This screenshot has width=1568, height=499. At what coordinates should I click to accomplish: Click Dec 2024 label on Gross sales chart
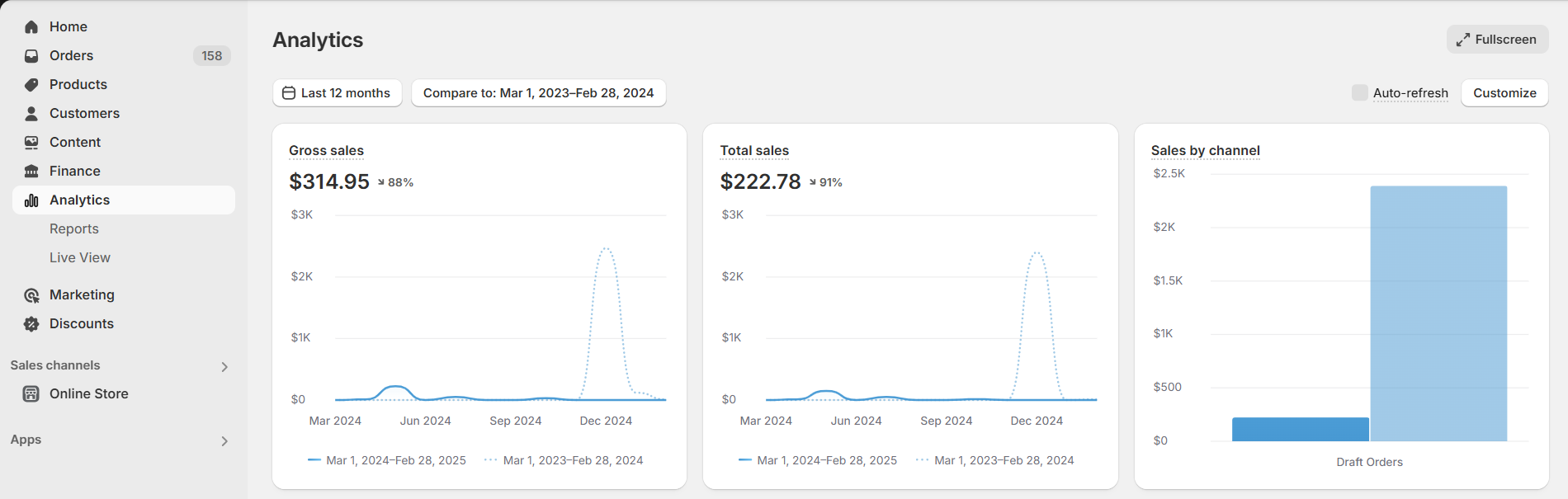click(606, 421)
